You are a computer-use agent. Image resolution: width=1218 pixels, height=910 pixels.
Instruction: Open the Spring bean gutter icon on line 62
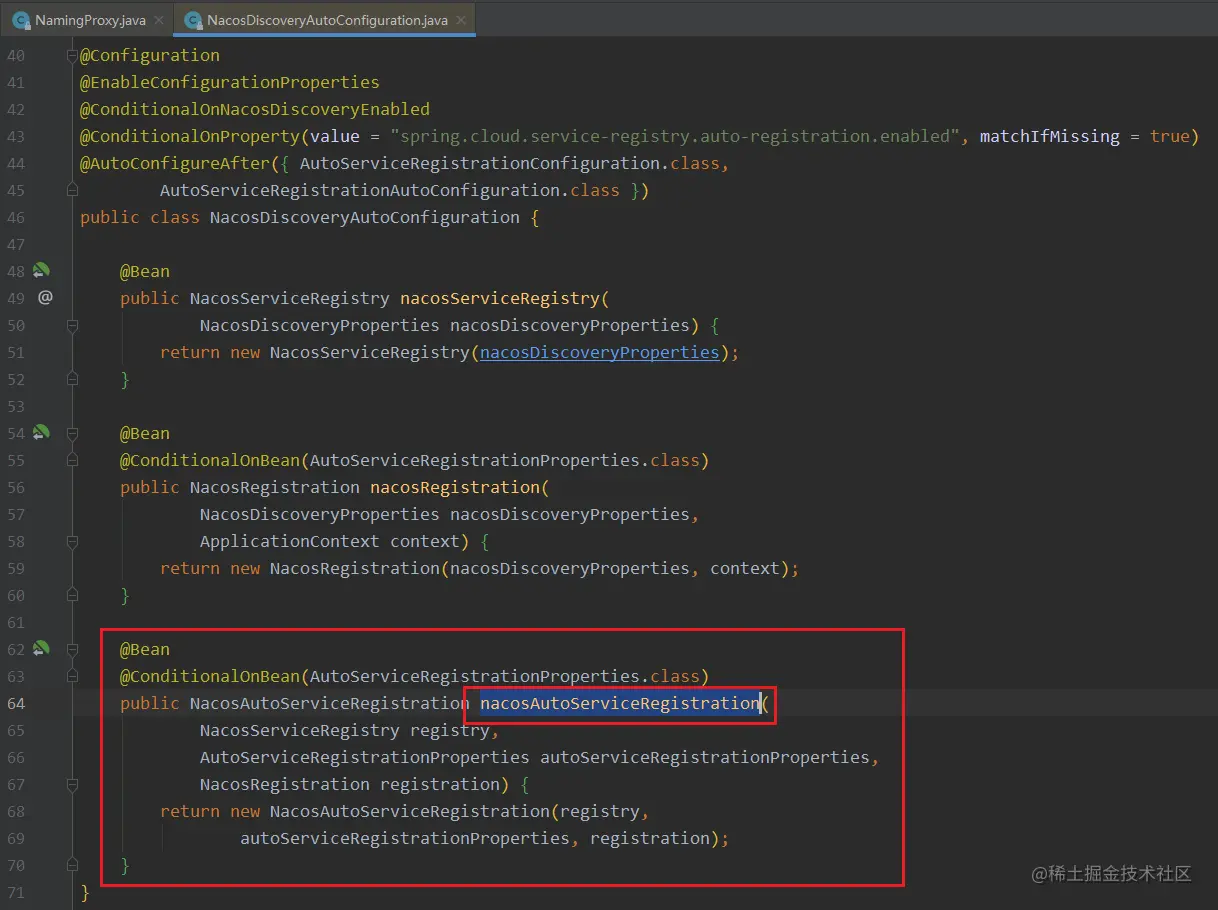click(x=40, y=648)
